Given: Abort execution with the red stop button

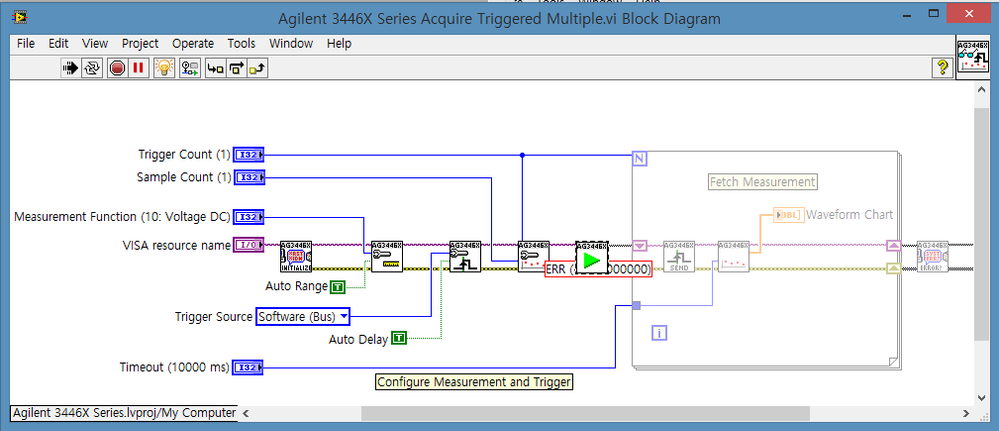Looking at the screenshot, I should pos(117,68).
